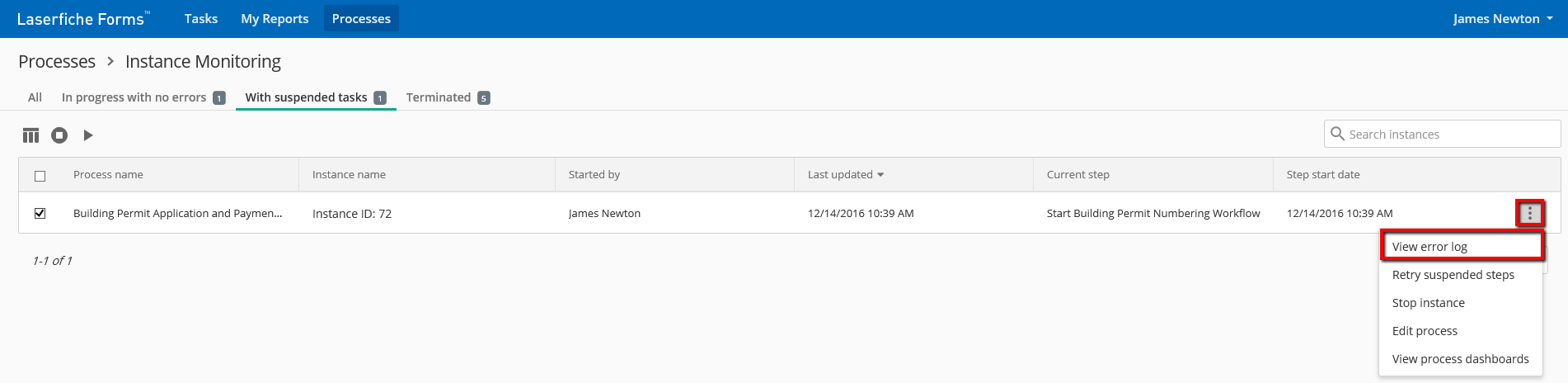Click the retry (play) toolbar icon

point(88,135)
